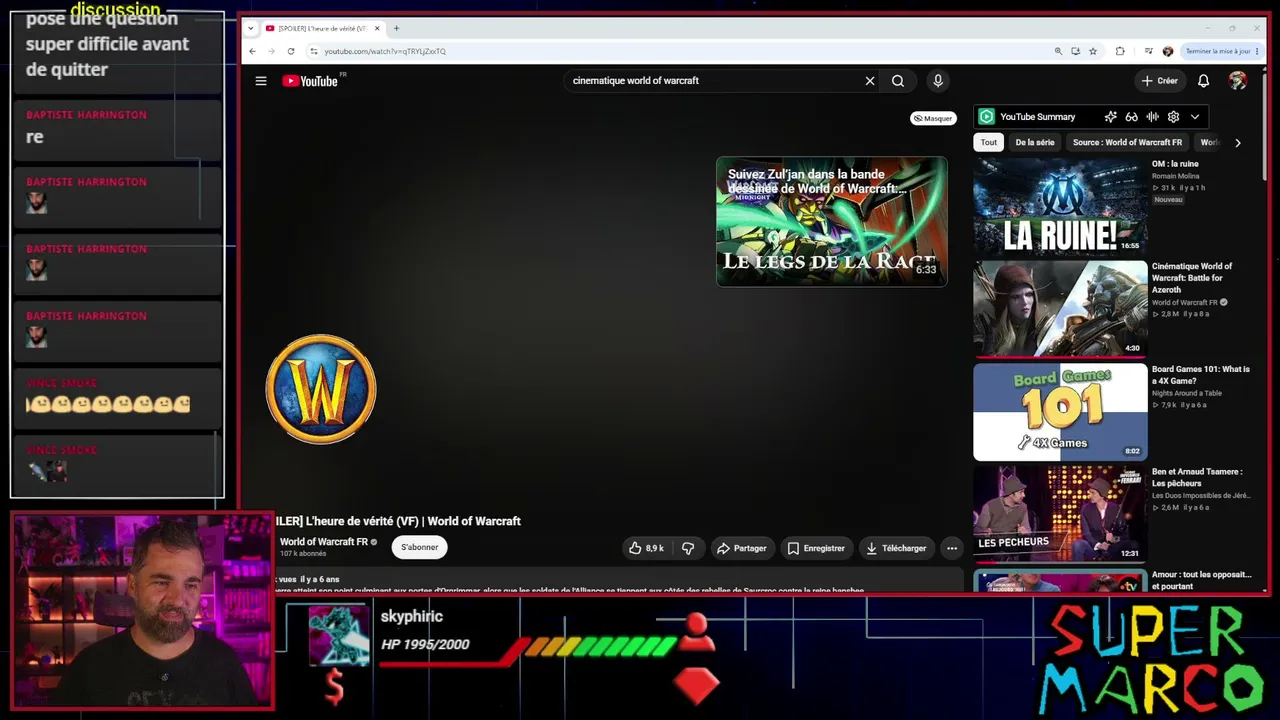Open the YouTube account avatar menu
Image resolution: width=1280 pixels, height=720 pixels.
[1238, 81]
